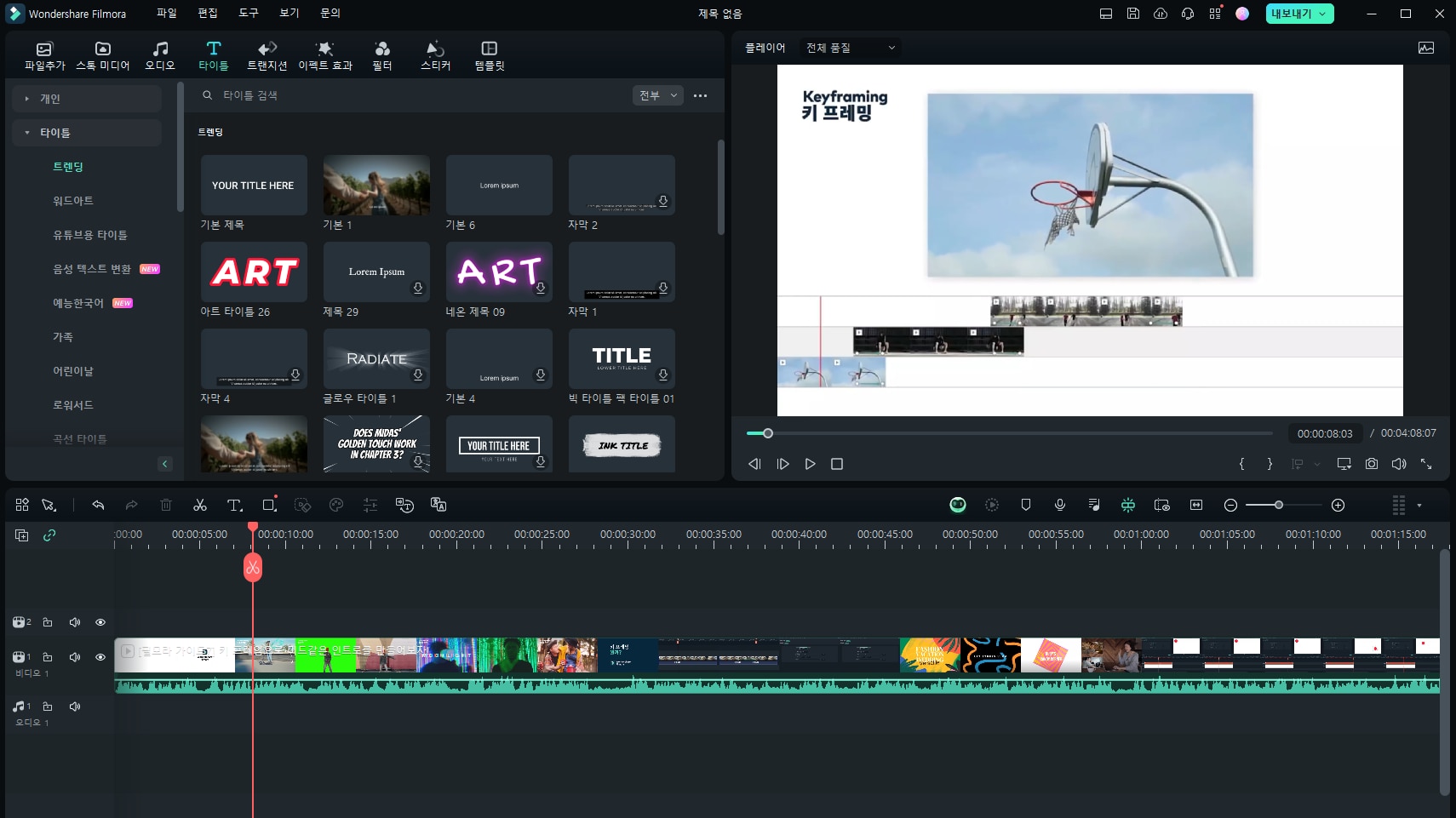
Task: Click the play button in player
Action: click(810, 464)
